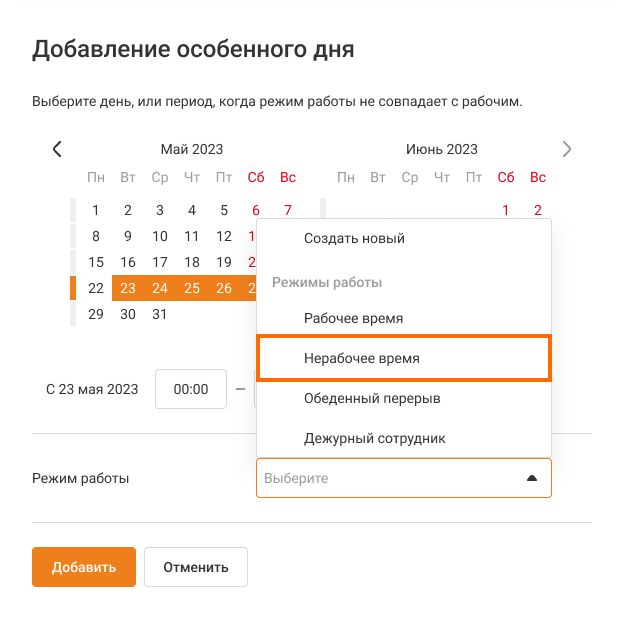Screen dimensions: 624x619
Task: Select May 10 date cell
Action: coord(160,236)
